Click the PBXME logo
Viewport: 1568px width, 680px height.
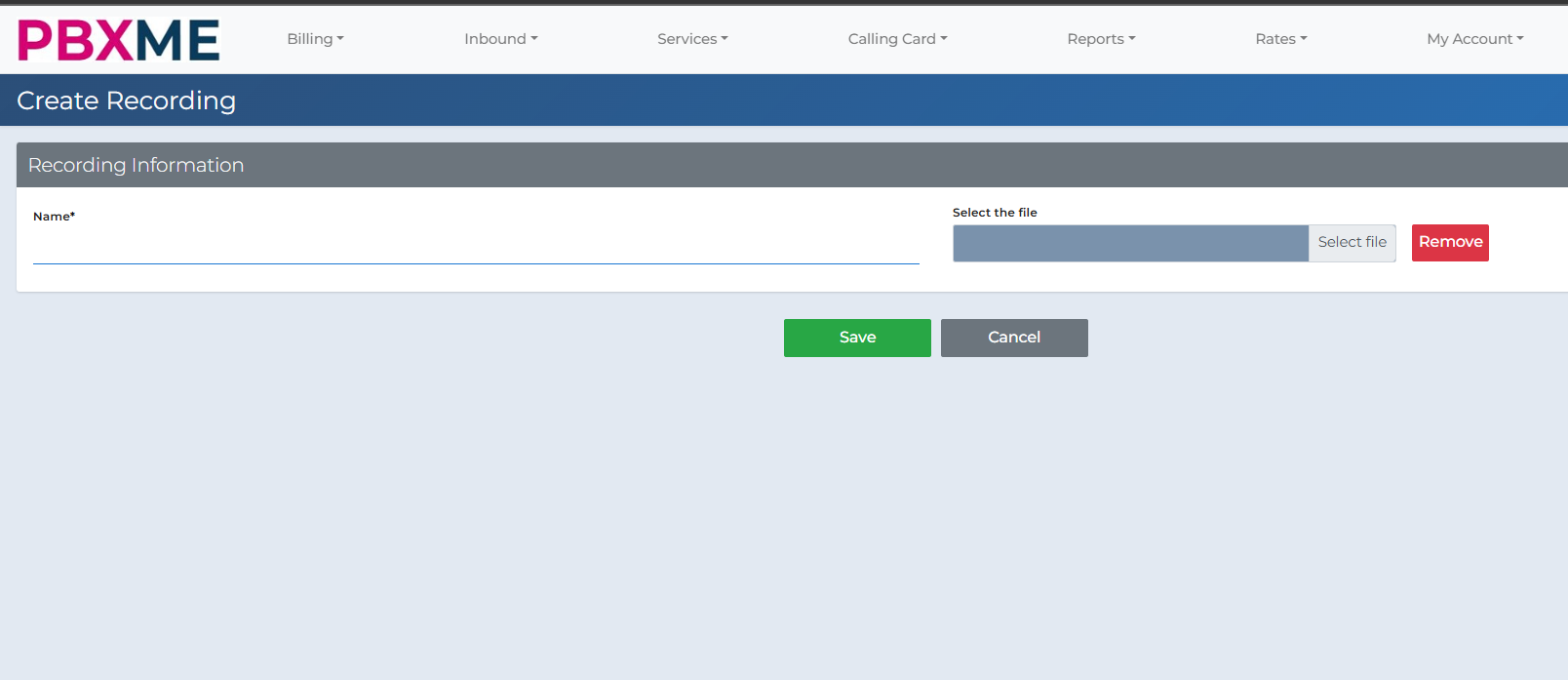coord(119,40)
